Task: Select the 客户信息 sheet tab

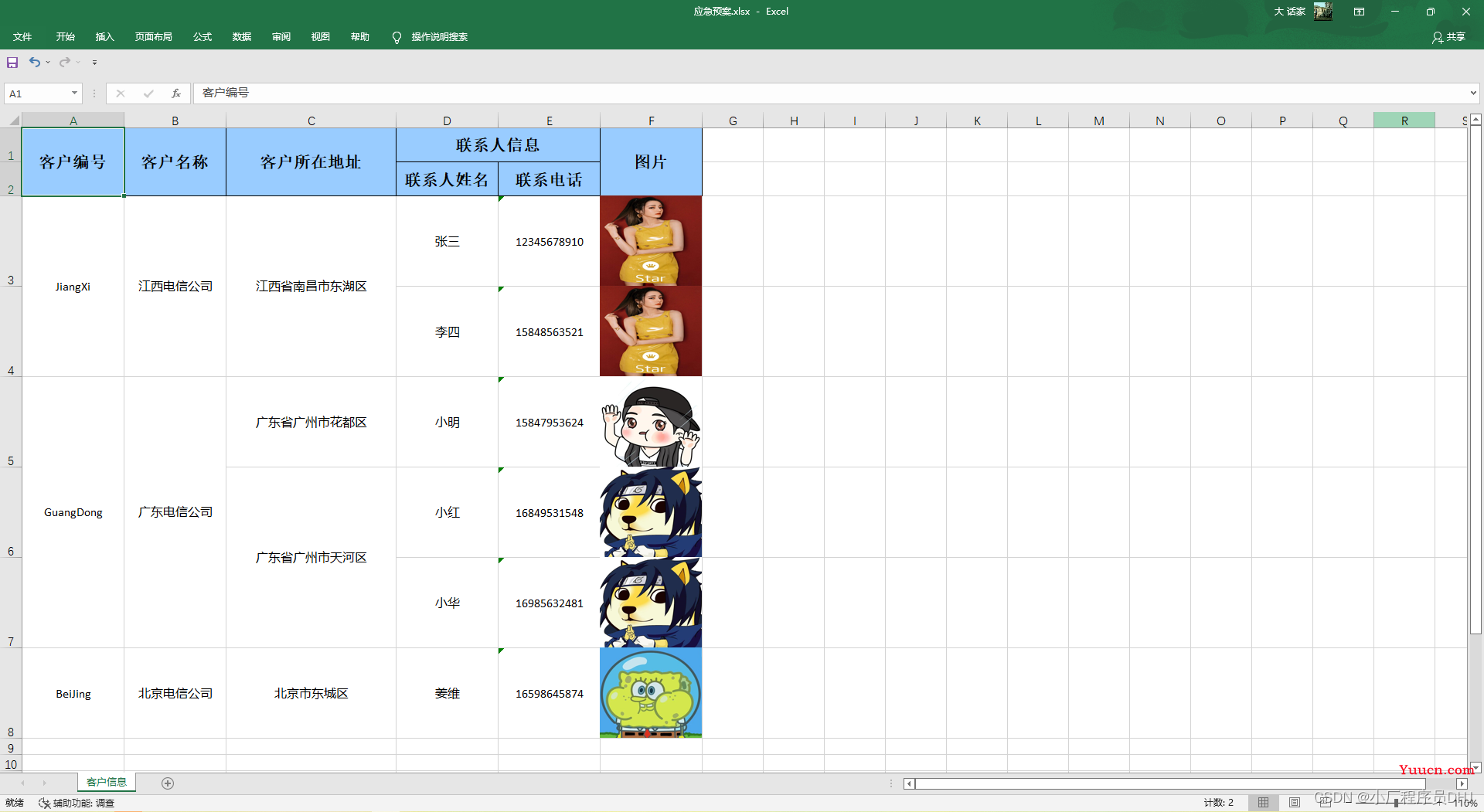Action: (x=107, y=782)
